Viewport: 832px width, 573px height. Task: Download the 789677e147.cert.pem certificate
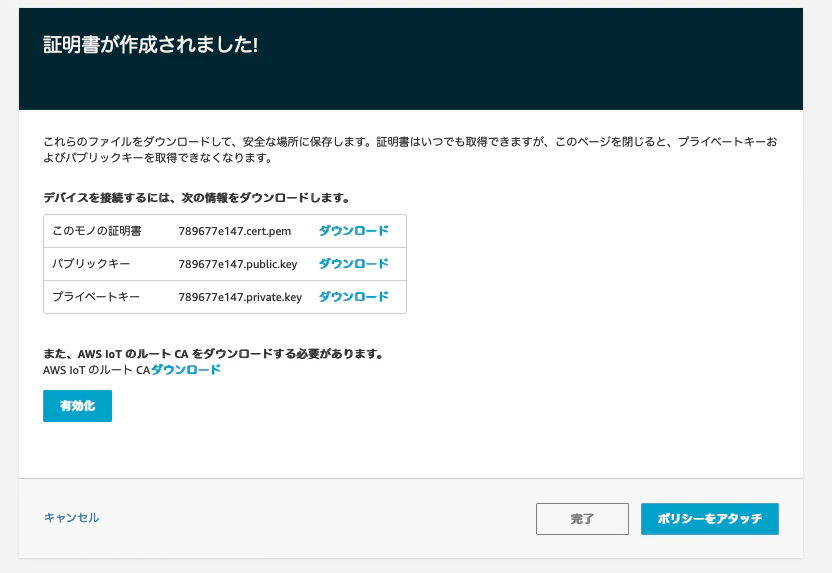click(353, 231)
